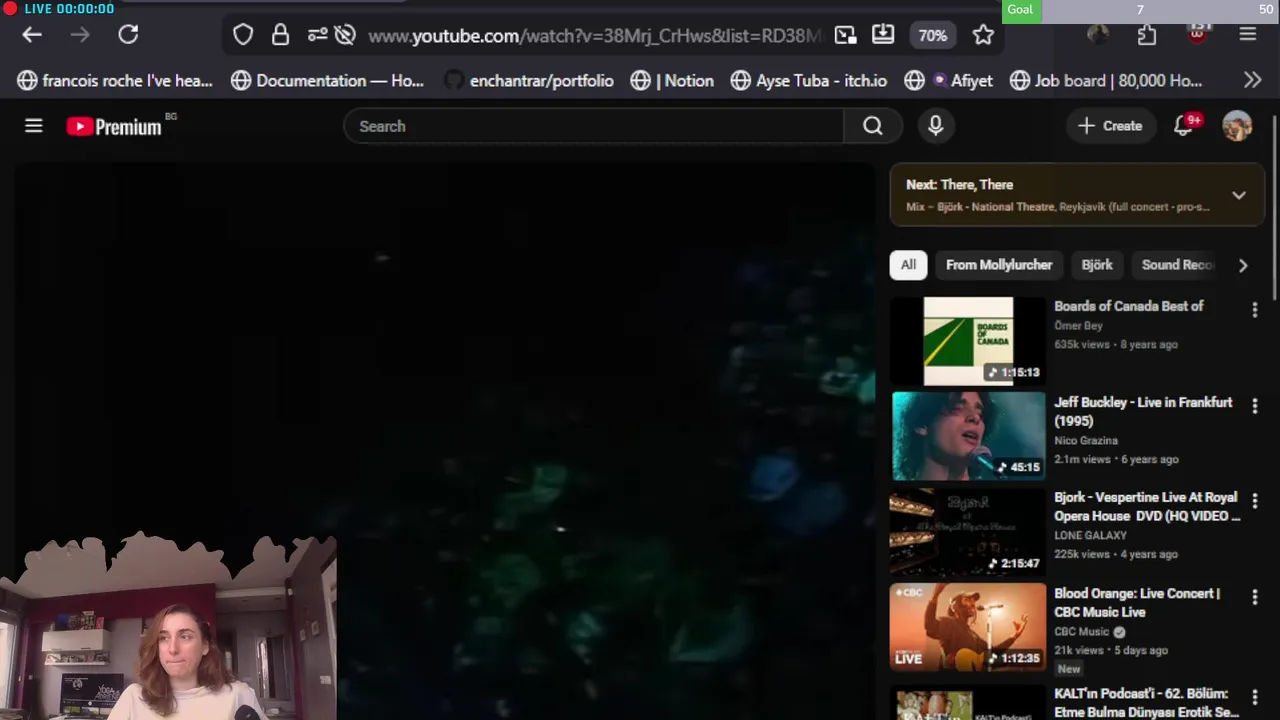This screenshot has height=720, width=1280.
Task: Open Blood Orange Live Concert thumbnail
Action: (x=968, y=627)
